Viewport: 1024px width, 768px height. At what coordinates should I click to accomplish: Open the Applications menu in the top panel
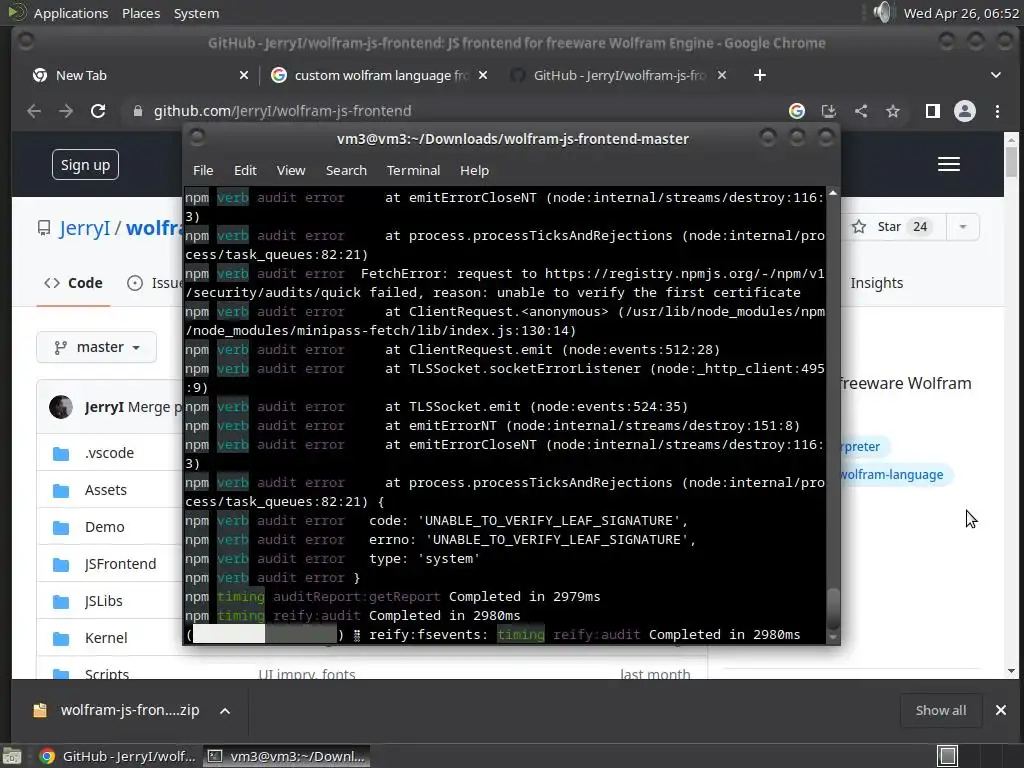pyautogui.click(x=71, y=13)
